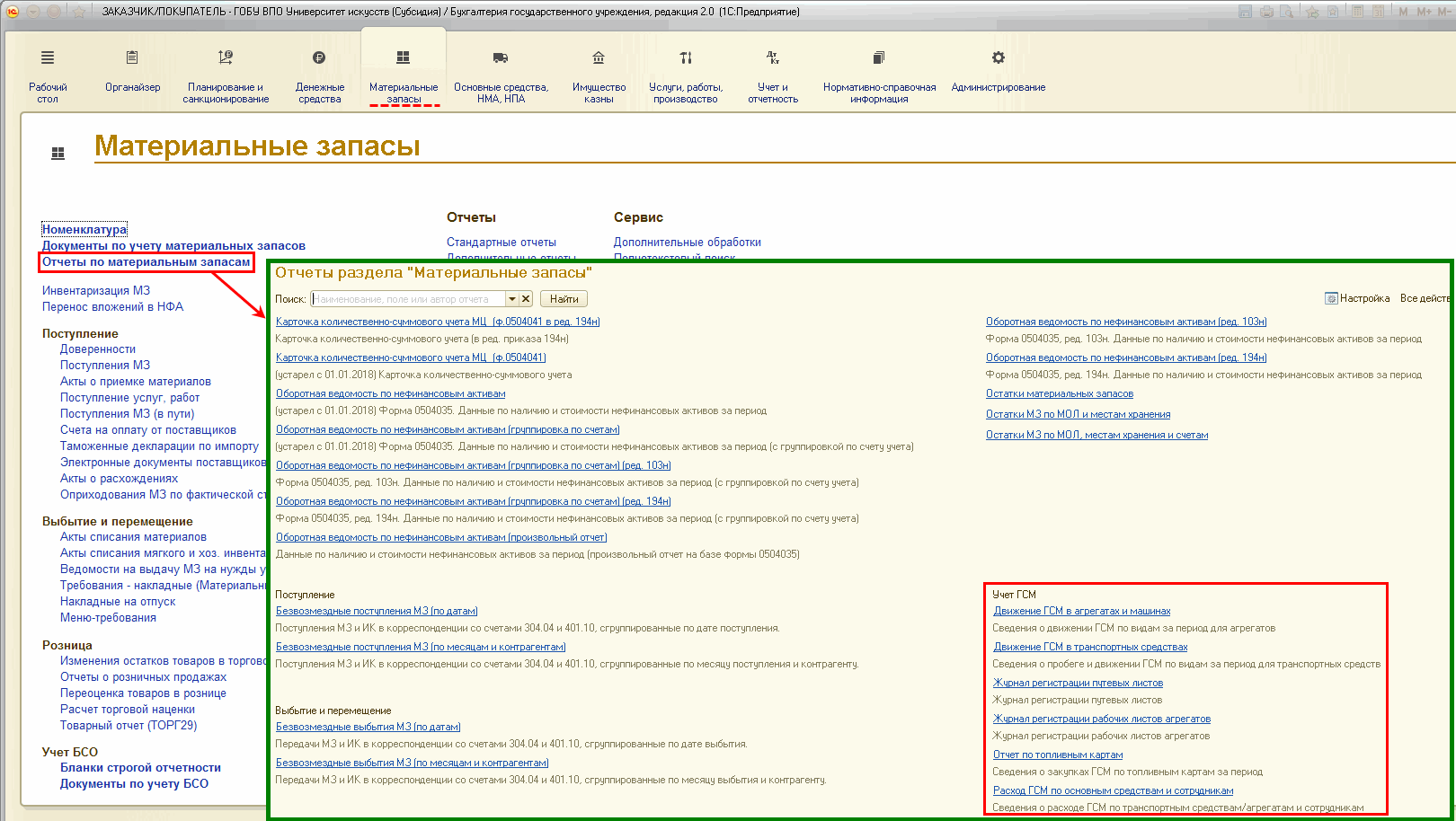
Task: Open the Денежные средства section
Action: (x=319, y=77)
